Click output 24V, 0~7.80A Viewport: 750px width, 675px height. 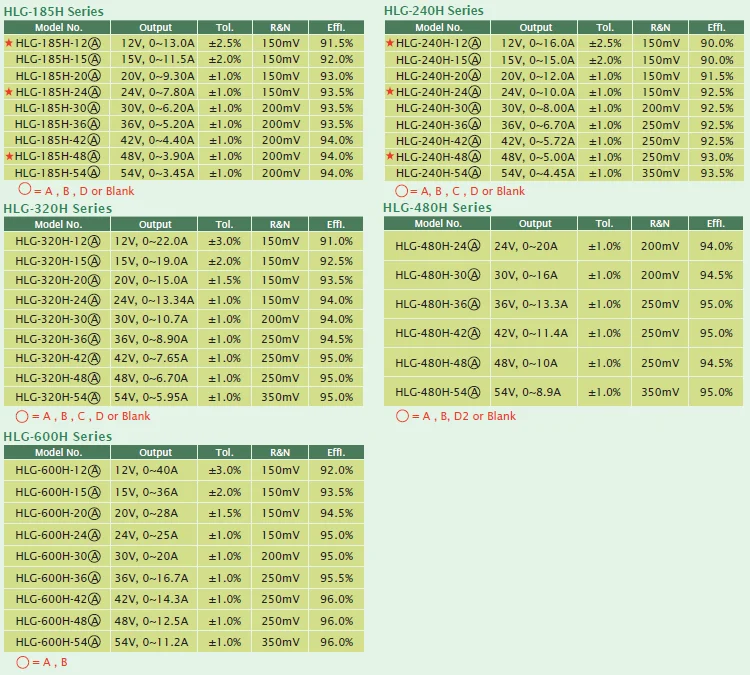coord(157,92)
